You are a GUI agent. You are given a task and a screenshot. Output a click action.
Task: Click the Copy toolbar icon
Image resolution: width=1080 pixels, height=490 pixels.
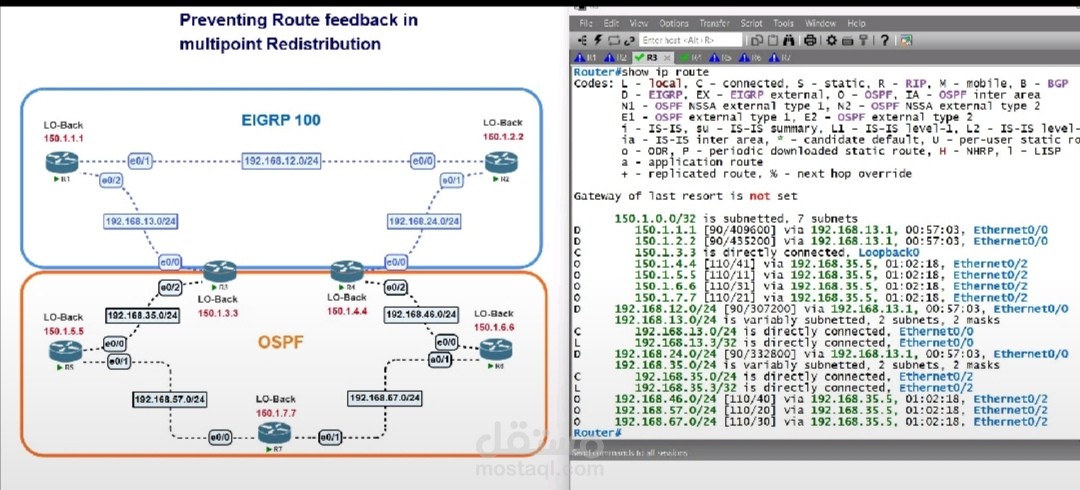tap(756, 41)
